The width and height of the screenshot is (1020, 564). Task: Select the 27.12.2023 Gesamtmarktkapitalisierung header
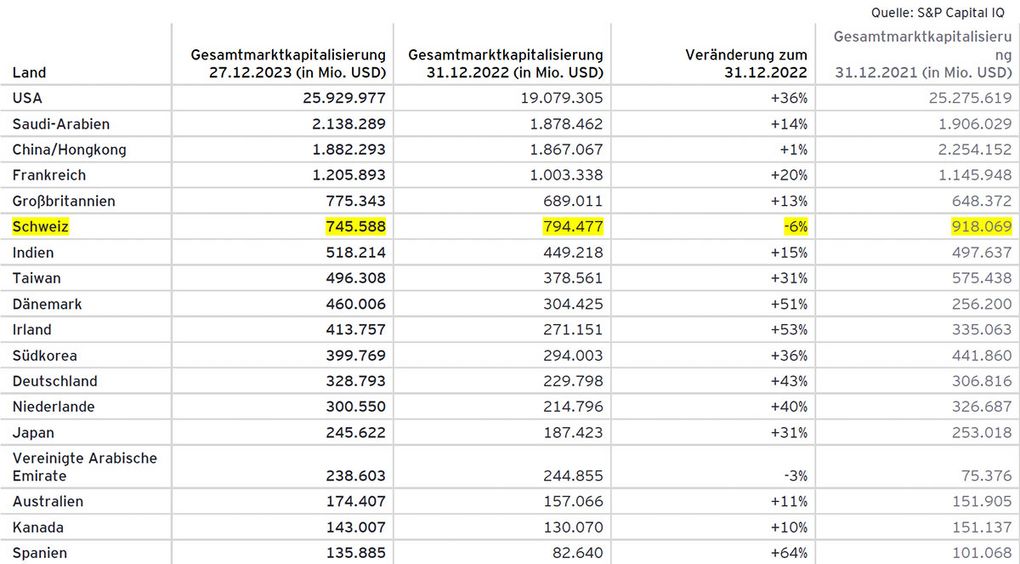(x=288, y=64)
